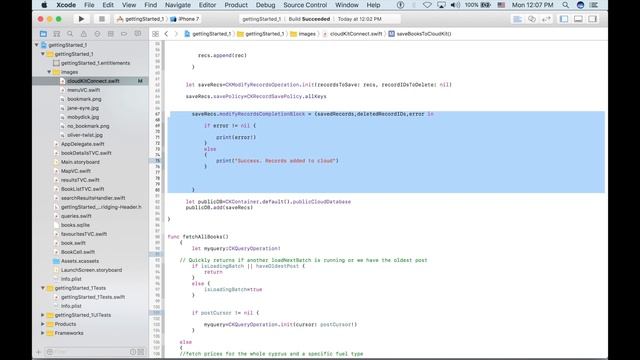Open Assets.xcassets
The image size is (640, 360).
point(80,261)
